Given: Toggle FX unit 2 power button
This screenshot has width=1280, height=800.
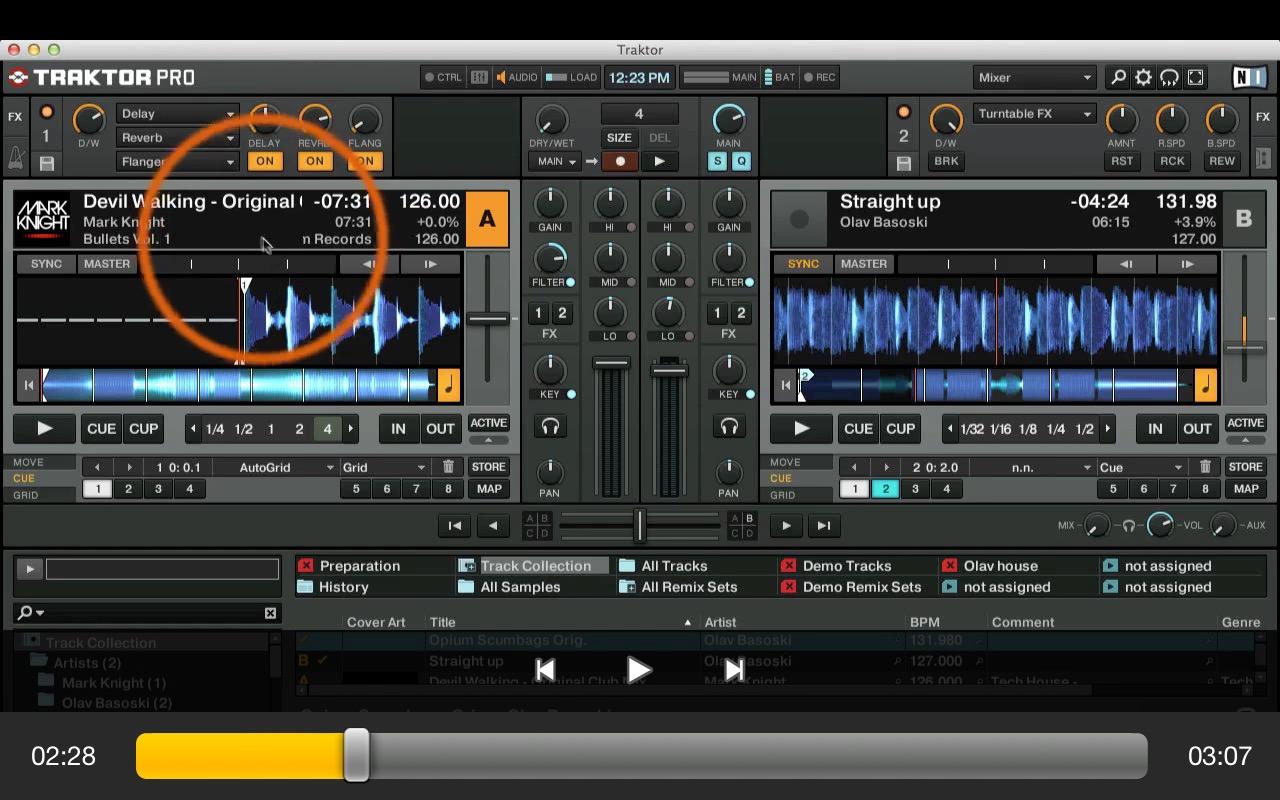Looking at the screenshot, I should 903,112.
